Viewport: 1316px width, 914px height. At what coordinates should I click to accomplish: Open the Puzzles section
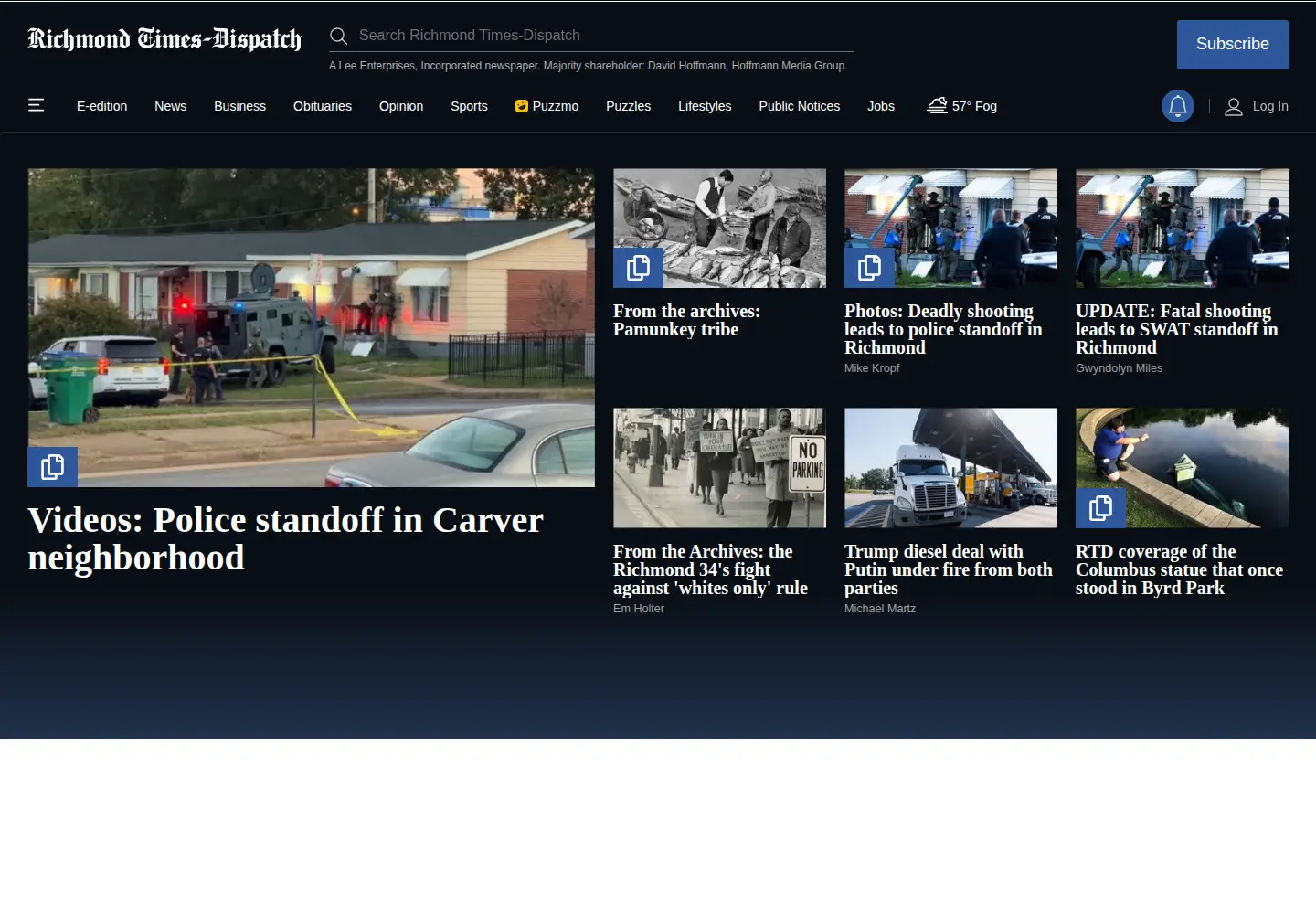[629, 106]
